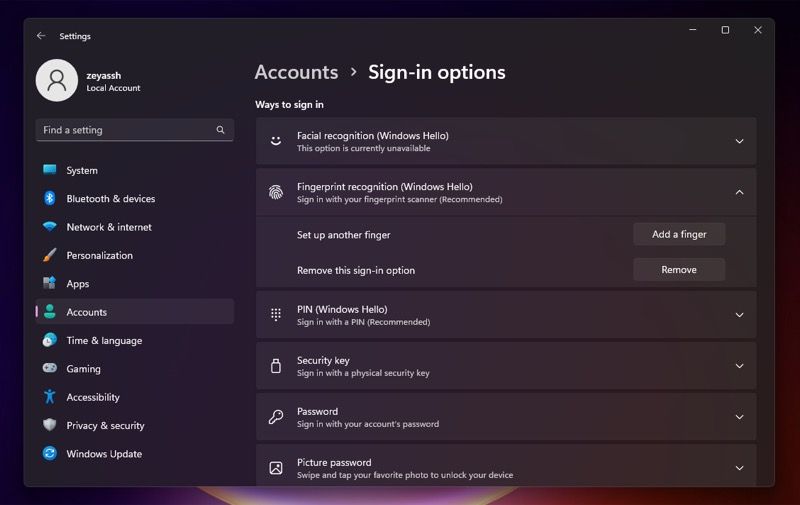The image size is (800, 505).
Task: Click the Remove button for fingerprint
Action: [x=679, y=270]
